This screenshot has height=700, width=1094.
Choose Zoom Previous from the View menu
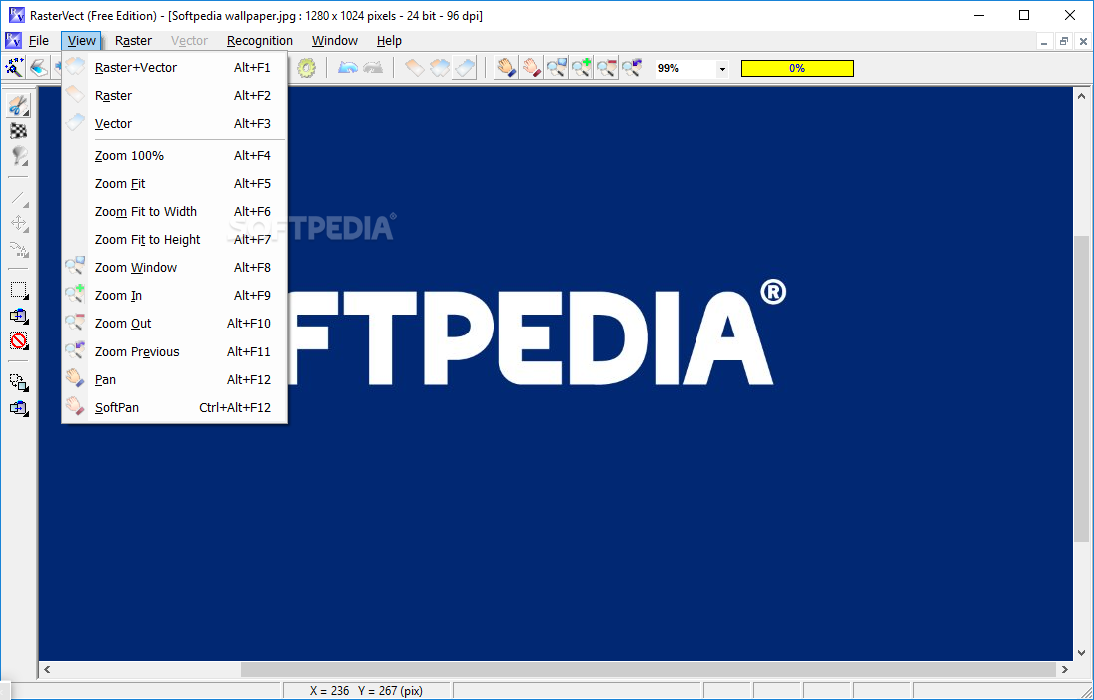click(174, 351)
